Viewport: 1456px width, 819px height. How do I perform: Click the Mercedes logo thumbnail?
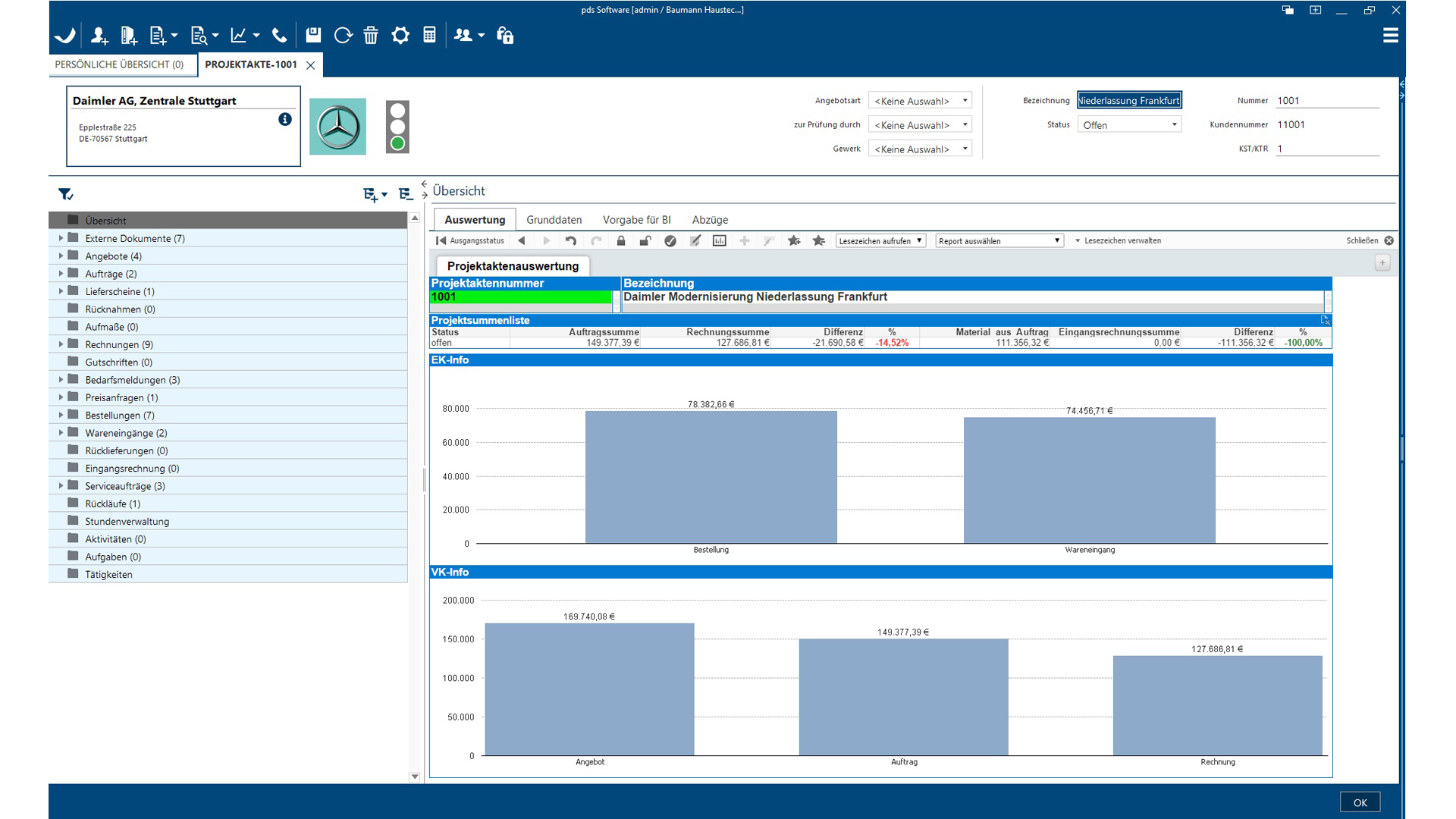(337, 127)
